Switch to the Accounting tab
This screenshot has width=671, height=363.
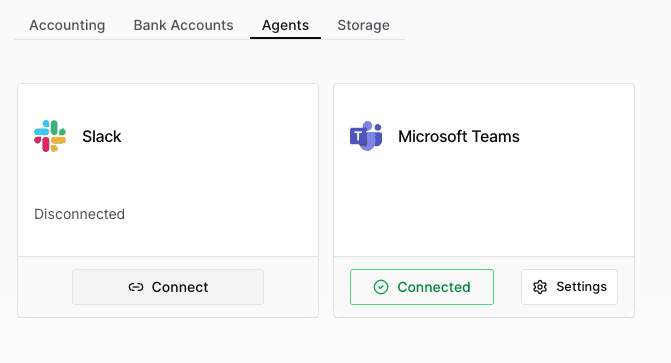(67, 25)
